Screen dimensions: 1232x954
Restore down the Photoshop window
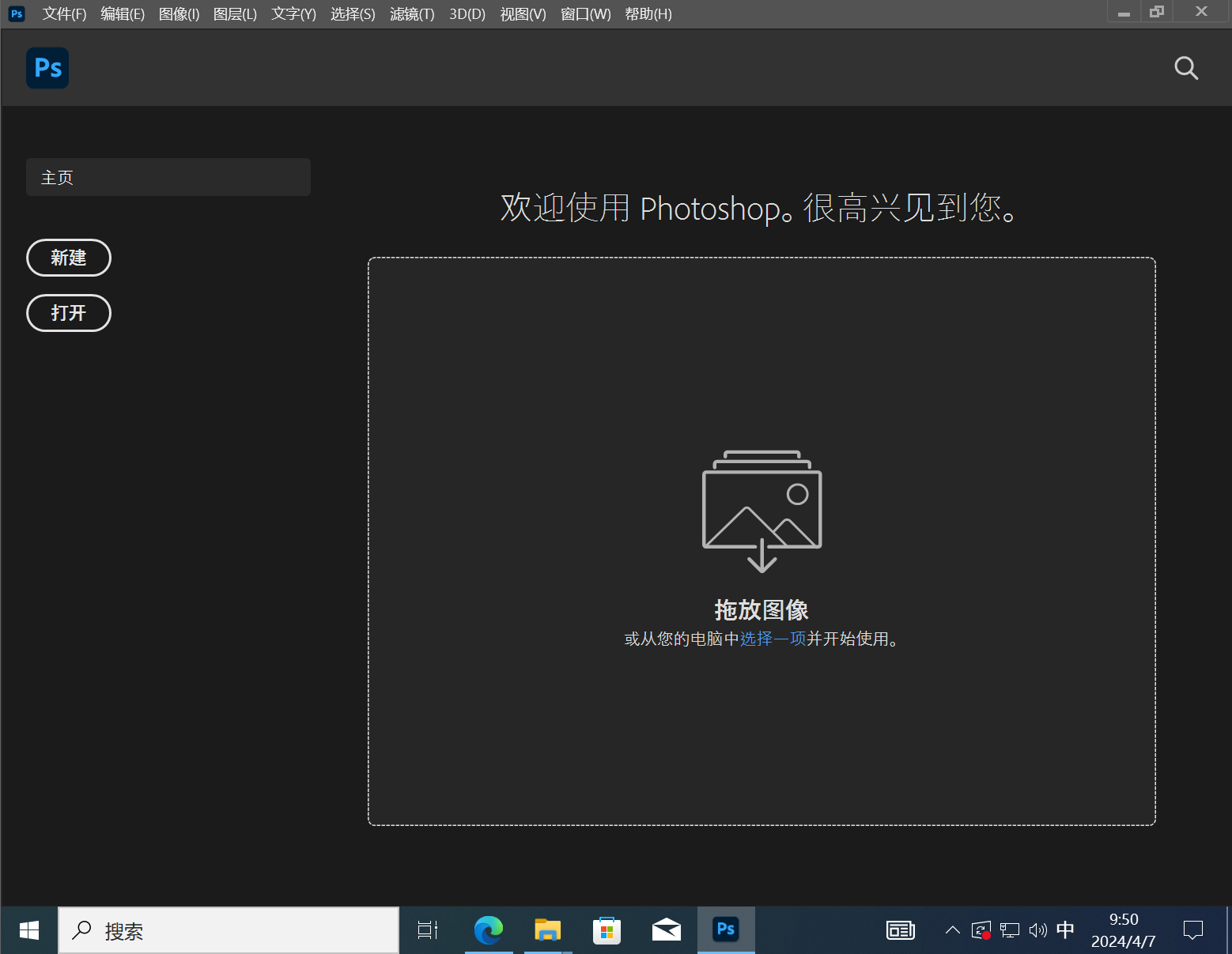coord(1157,12)
